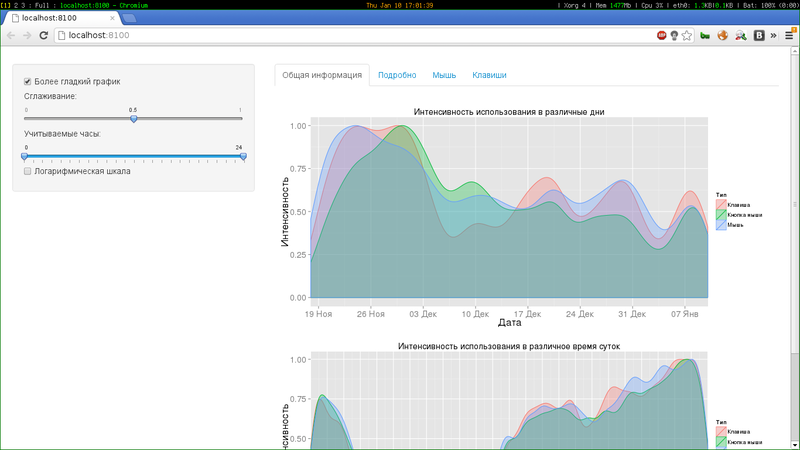The image size is (800, 450).
Task: Click the browser back arrow
Action: click(x=11, y=35)
